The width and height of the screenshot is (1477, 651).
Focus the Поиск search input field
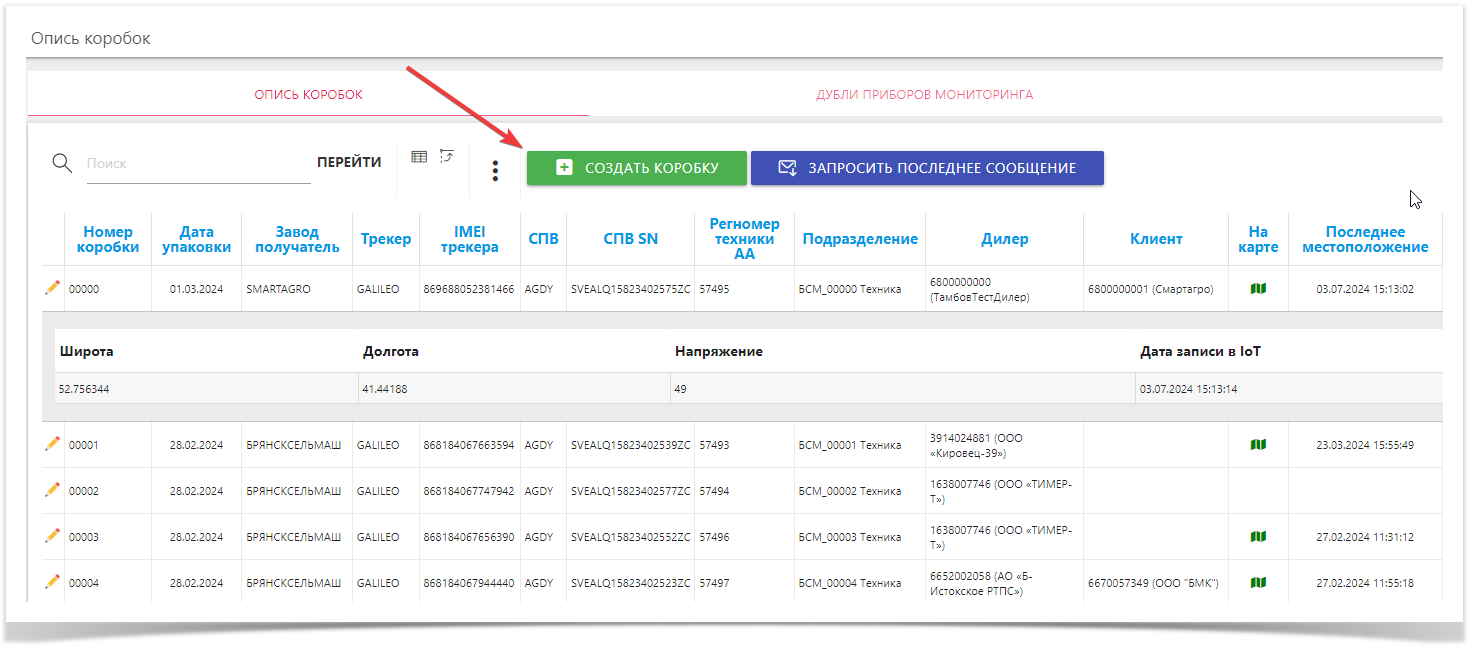[x=195, y=163]
